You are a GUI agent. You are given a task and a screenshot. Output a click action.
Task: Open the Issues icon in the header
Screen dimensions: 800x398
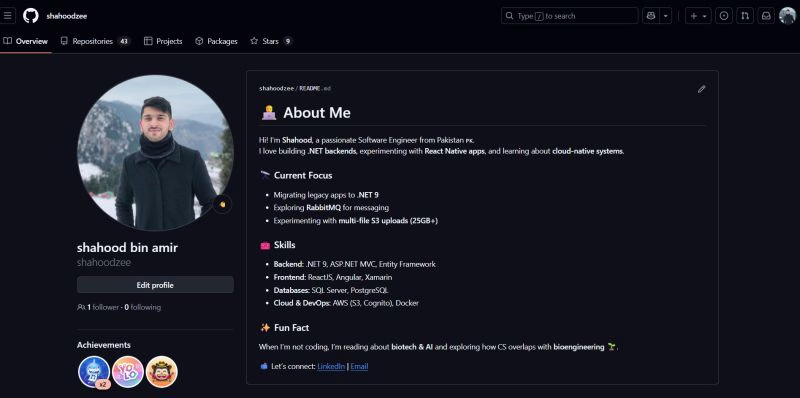tap(723, 16)
